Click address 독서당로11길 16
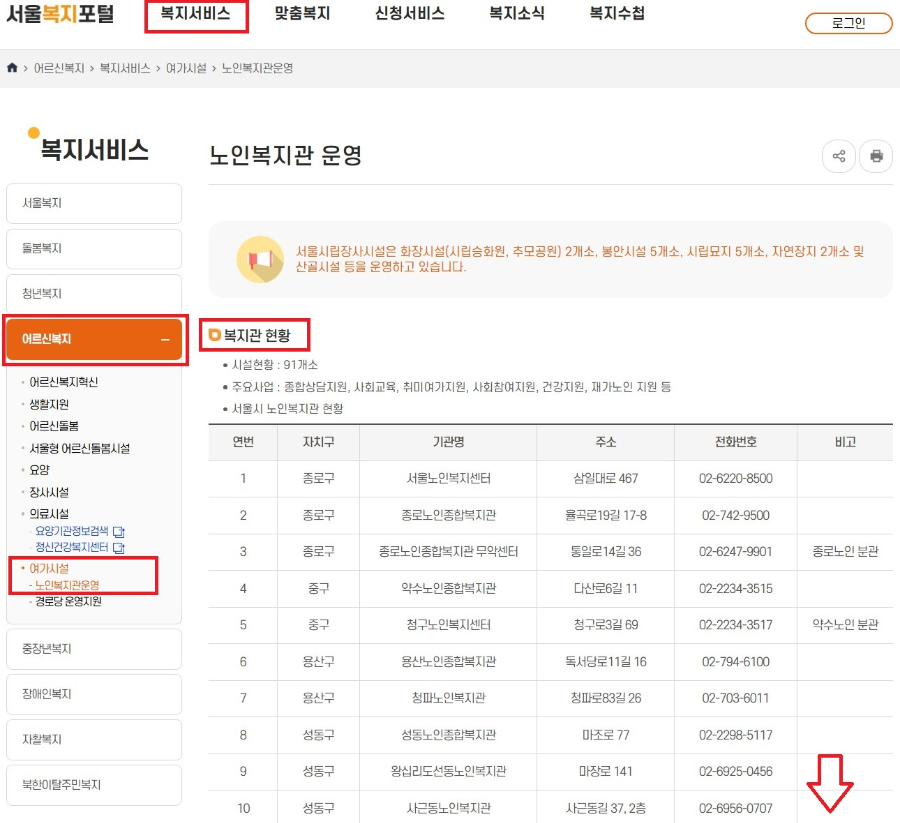 coord(606,662)
